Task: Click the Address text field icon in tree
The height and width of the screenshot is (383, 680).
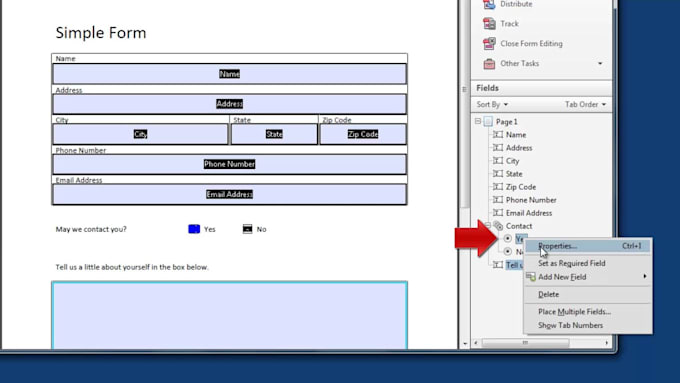Action: click(498, 147)
